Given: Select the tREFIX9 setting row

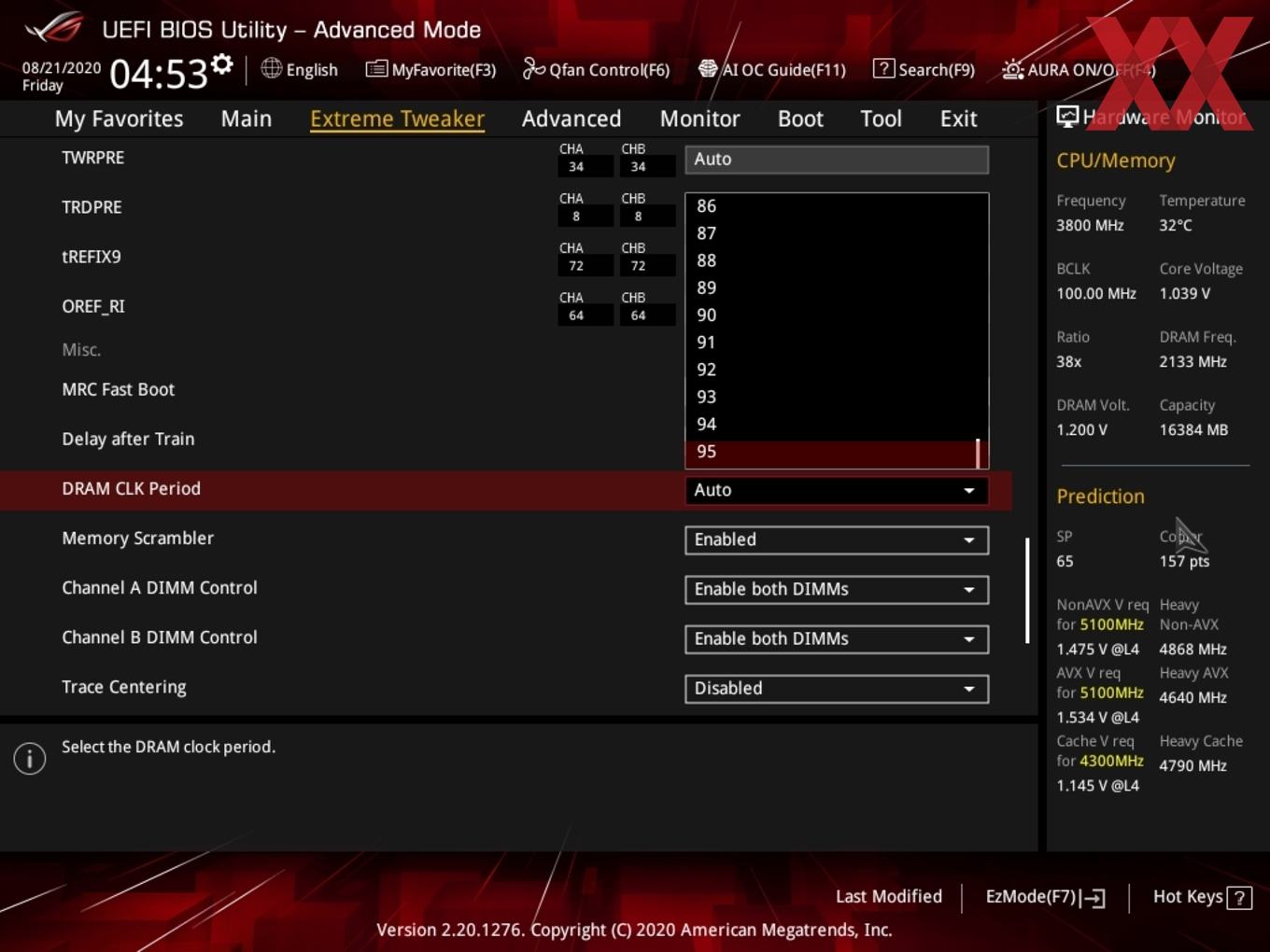Looking at the screenshot, I should [505, 257].
